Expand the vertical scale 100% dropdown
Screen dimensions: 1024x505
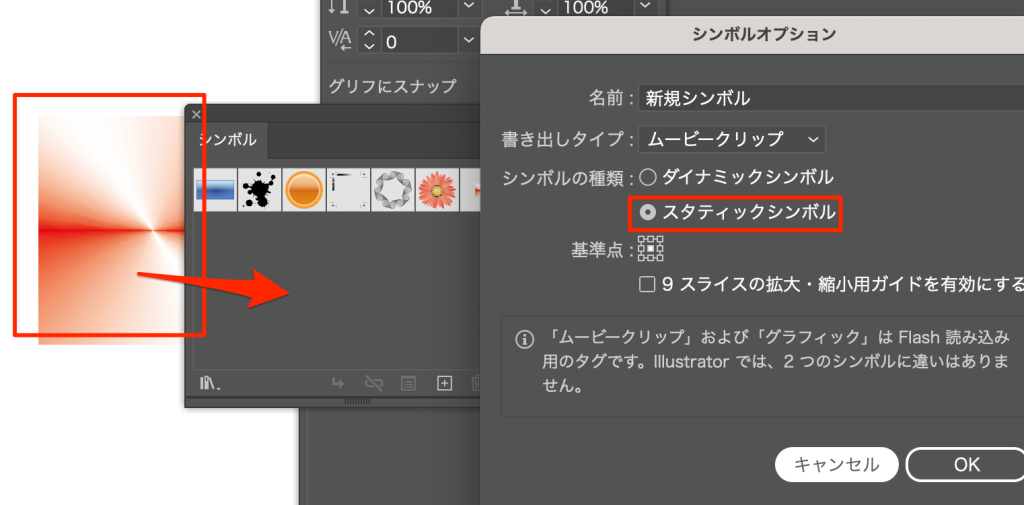coord(470,7)
